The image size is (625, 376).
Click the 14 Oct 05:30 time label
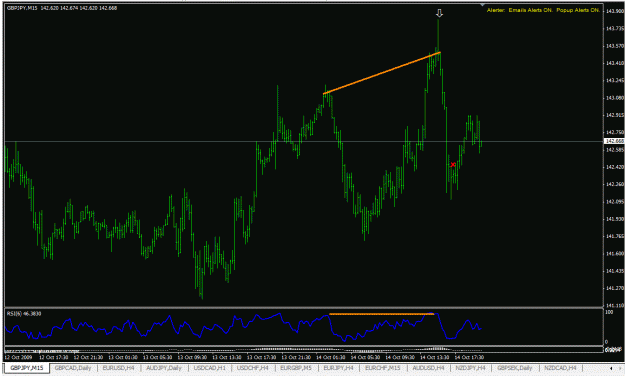[365, 357]
